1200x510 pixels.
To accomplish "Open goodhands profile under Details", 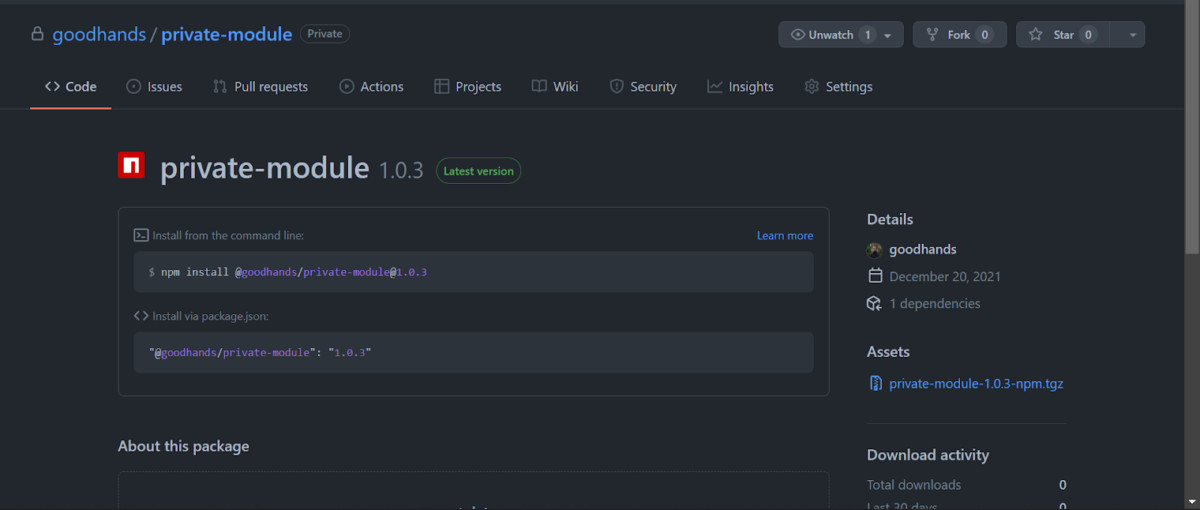I will pyautogui.click(x=922, y=249).
